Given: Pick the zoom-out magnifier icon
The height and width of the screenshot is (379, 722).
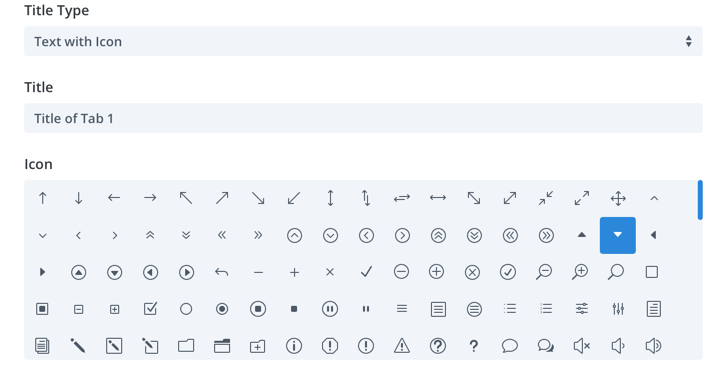Looking at the screenshot, I should [x=544, y=272].
